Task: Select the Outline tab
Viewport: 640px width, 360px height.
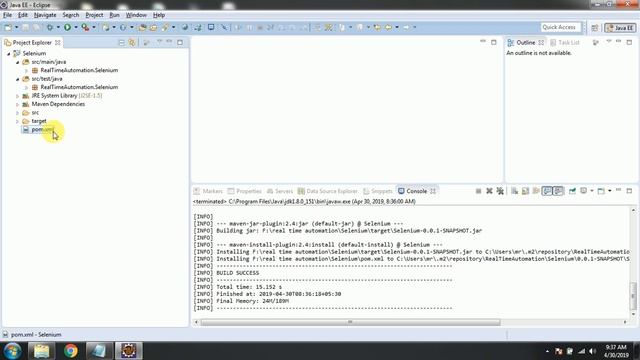Action: [525, 42]
